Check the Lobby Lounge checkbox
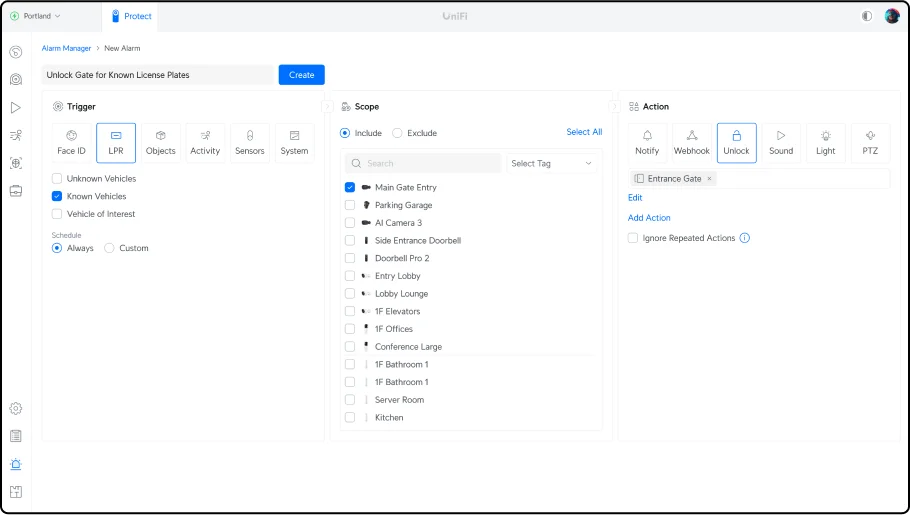Viewport: 910px width, 515px height. pyautogui.click(x=350, y=293)
